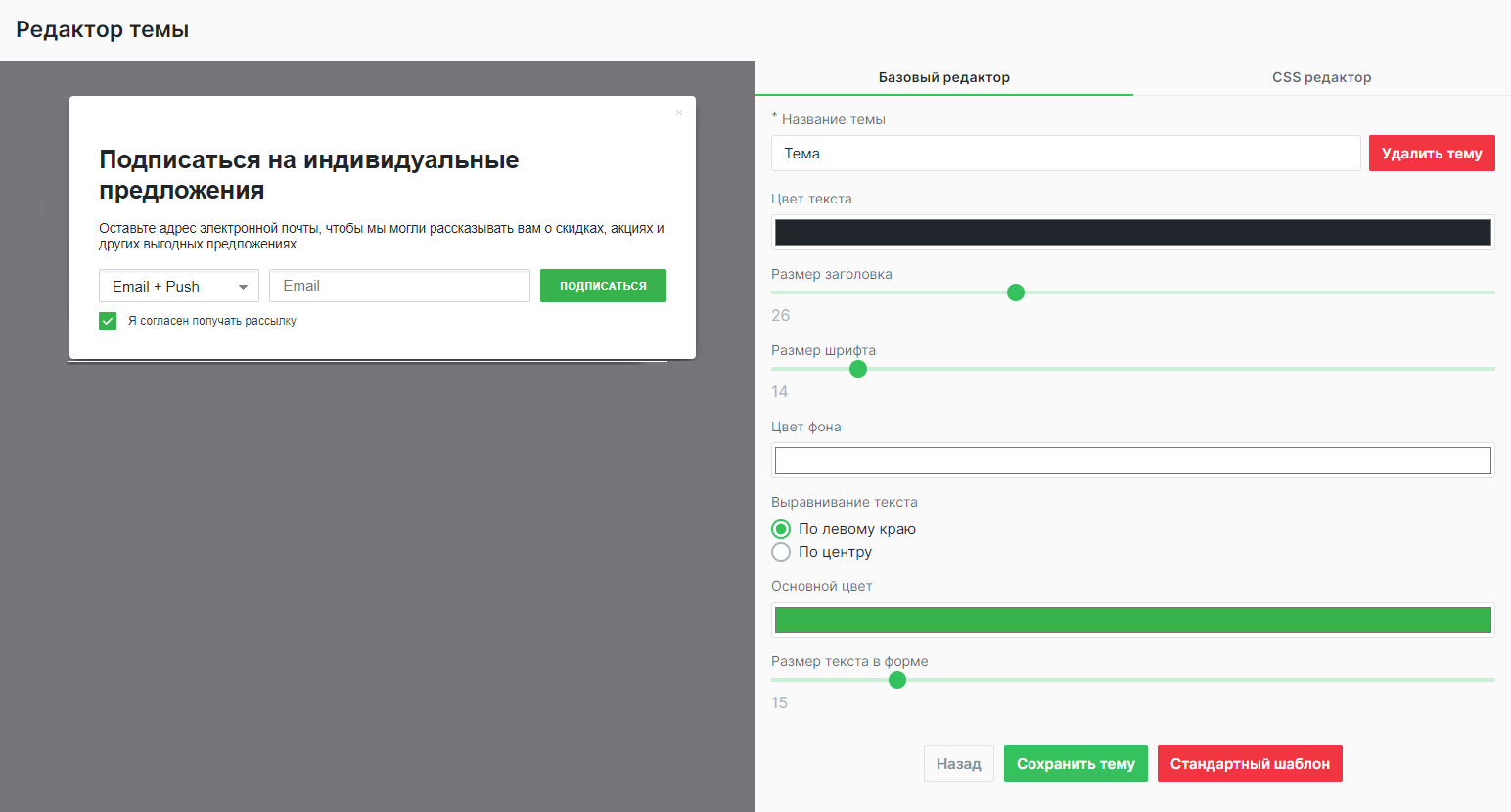1511x812 pixels.
Task: Open the Базовый редактор tab
Action: pyautogui.click(x=943, y=76)
